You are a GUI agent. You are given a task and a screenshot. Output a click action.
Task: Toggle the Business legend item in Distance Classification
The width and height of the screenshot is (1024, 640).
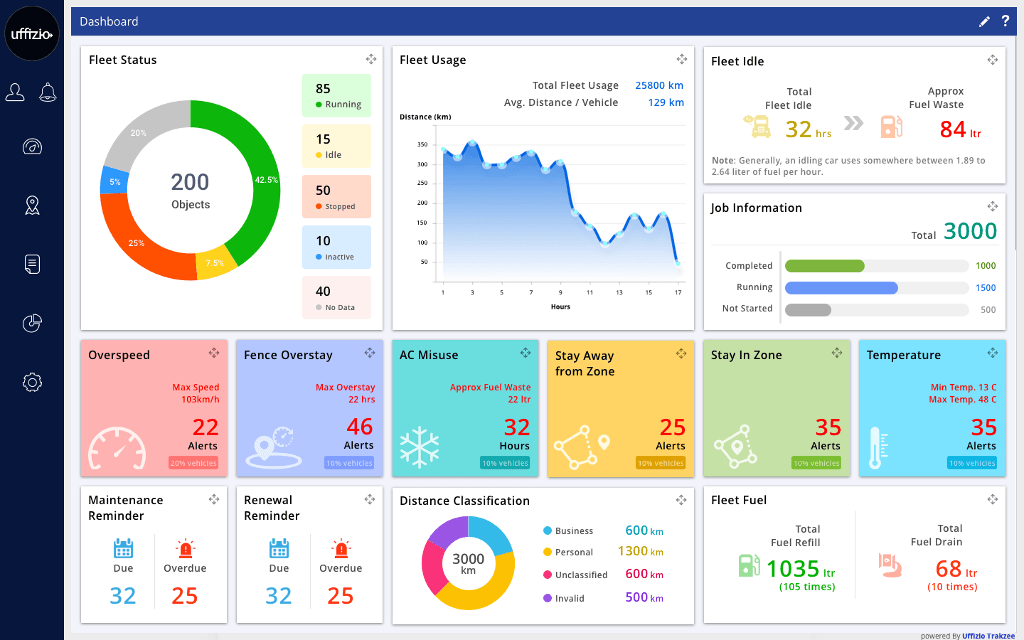click(x=574, y=531)
